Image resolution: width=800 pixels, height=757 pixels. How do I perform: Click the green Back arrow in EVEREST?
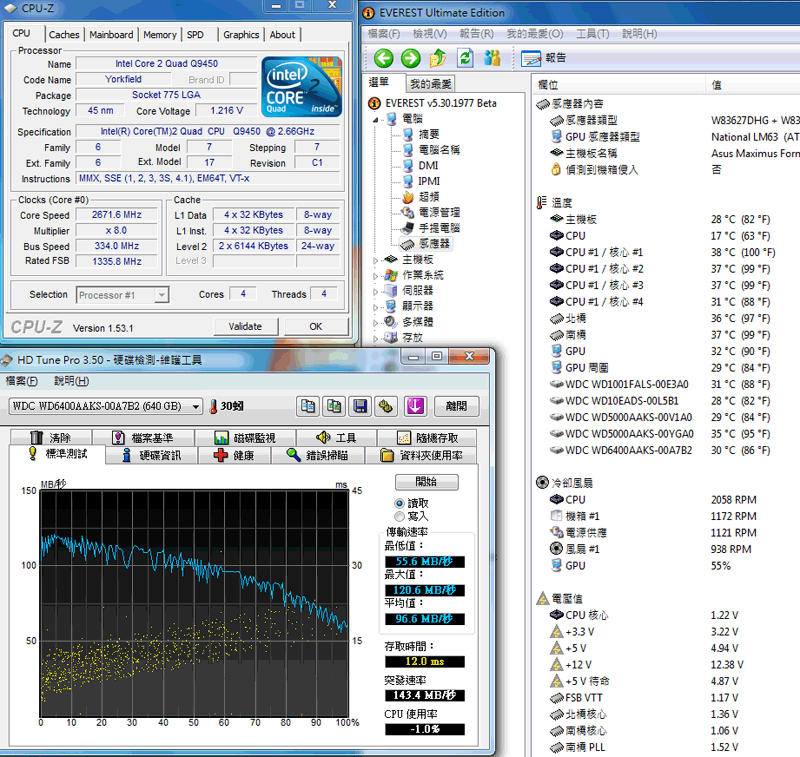382,58
